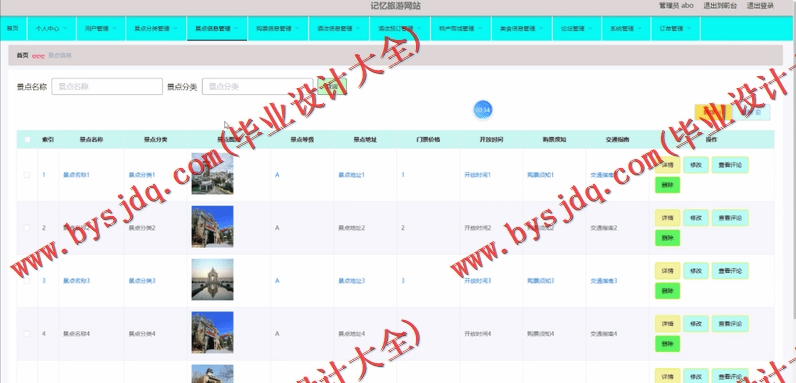Click 修改 button for row 4
Screen dimensions: 796x383
point(695,324)
